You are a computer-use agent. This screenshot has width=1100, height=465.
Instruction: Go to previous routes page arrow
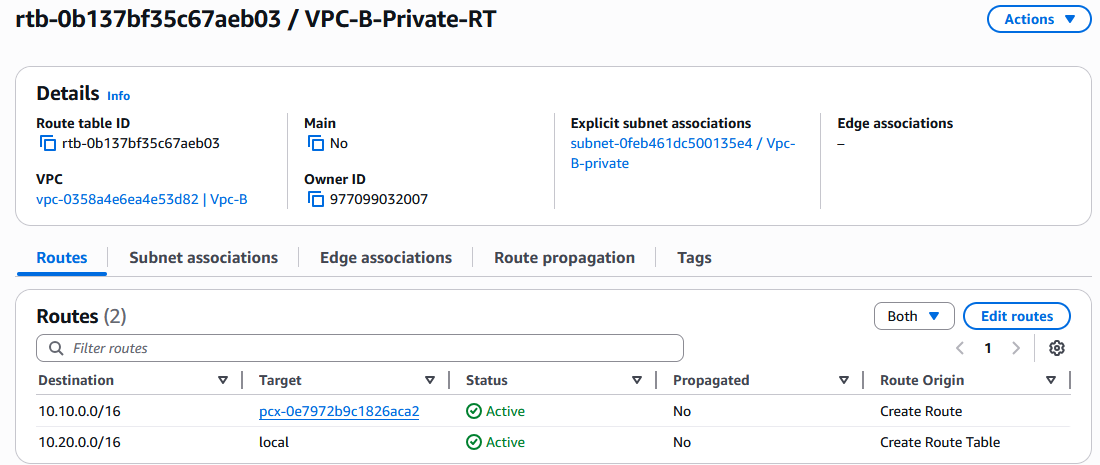[960, 348]
